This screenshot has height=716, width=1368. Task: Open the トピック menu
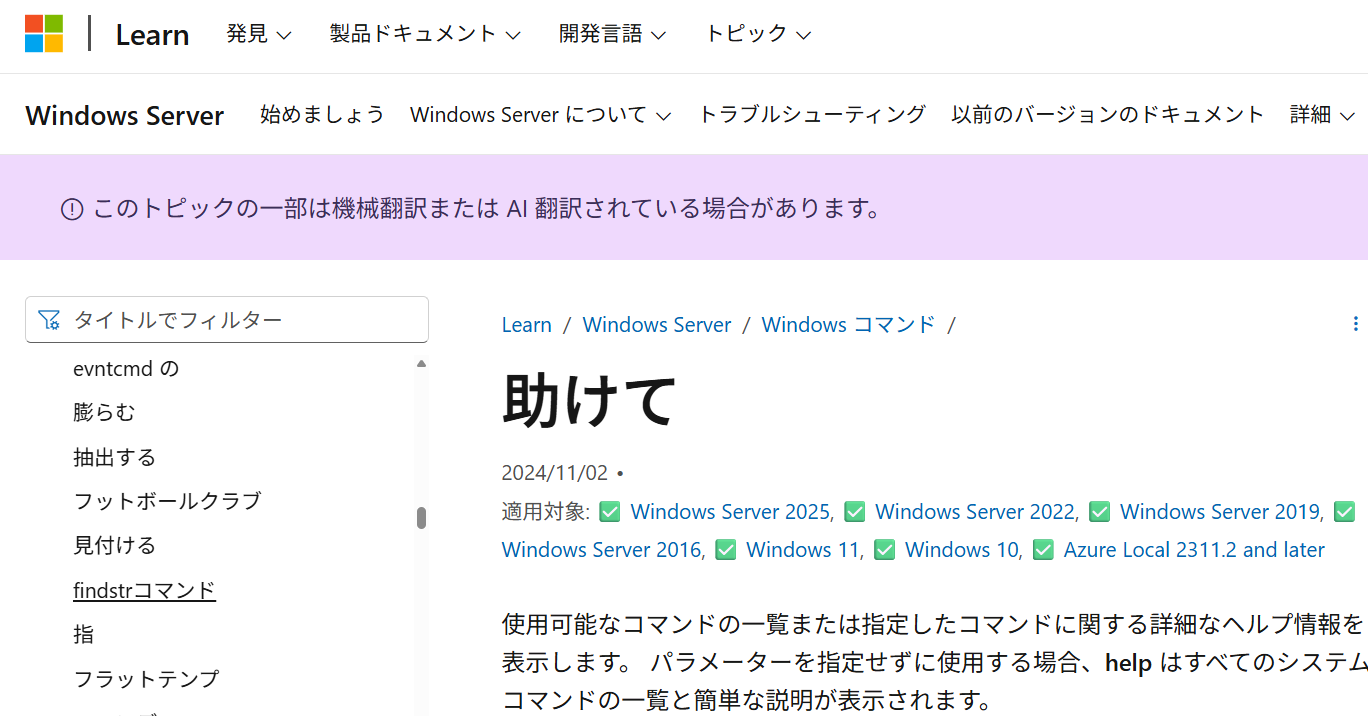click(758, 34)
